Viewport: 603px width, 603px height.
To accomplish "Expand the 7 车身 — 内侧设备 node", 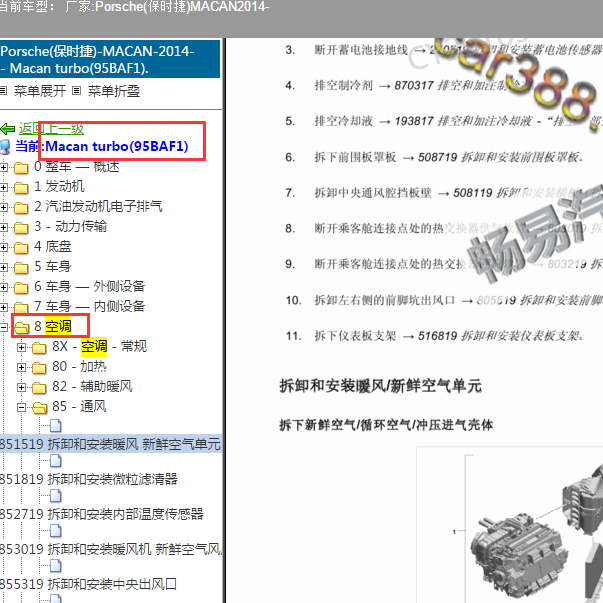I will click(x=4, y=307).
